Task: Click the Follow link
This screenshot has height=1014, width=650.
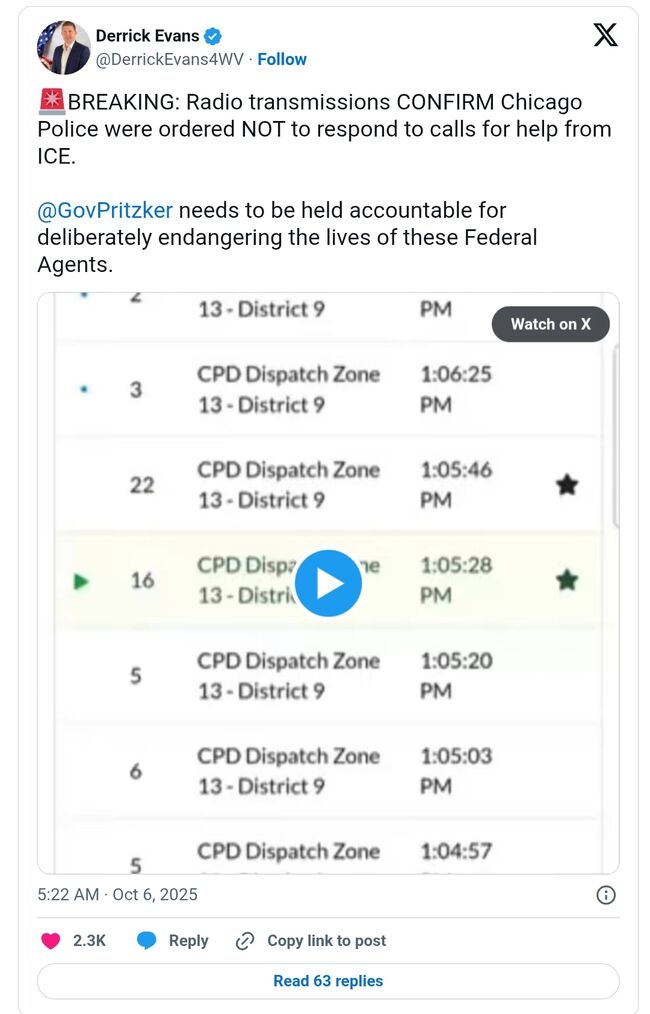Action: point(282,59)
